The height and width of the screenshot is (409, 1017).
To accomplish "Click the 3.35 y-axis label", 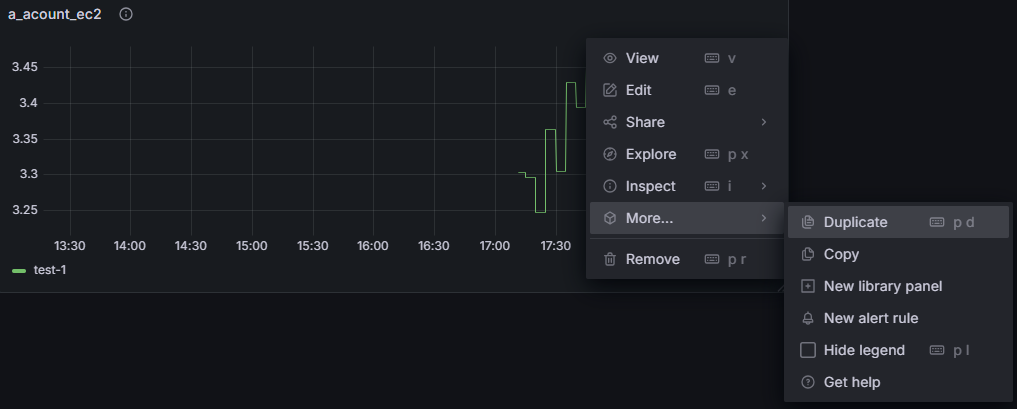I will (x=25, y=139).
